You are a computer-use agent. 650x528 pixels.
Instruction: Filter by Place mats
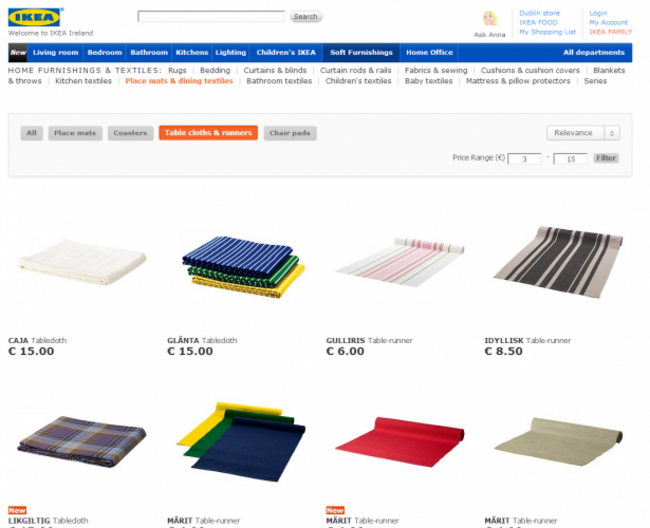[x=75, y=133]
